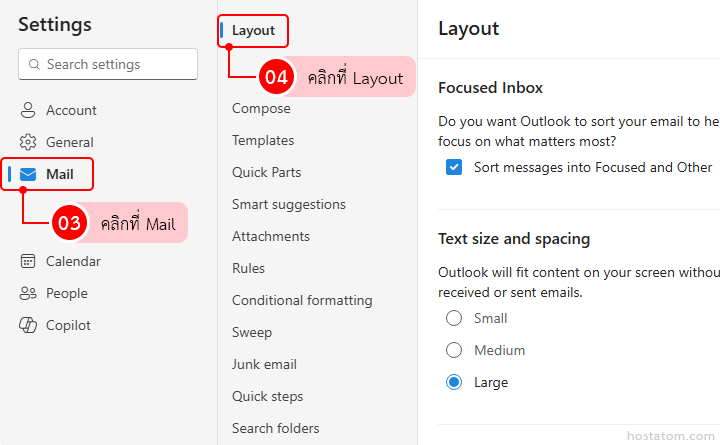Viewport: 720px width, 445px height.
Task: Click the Copilot icon in sidebar
Action: point(28,325)
